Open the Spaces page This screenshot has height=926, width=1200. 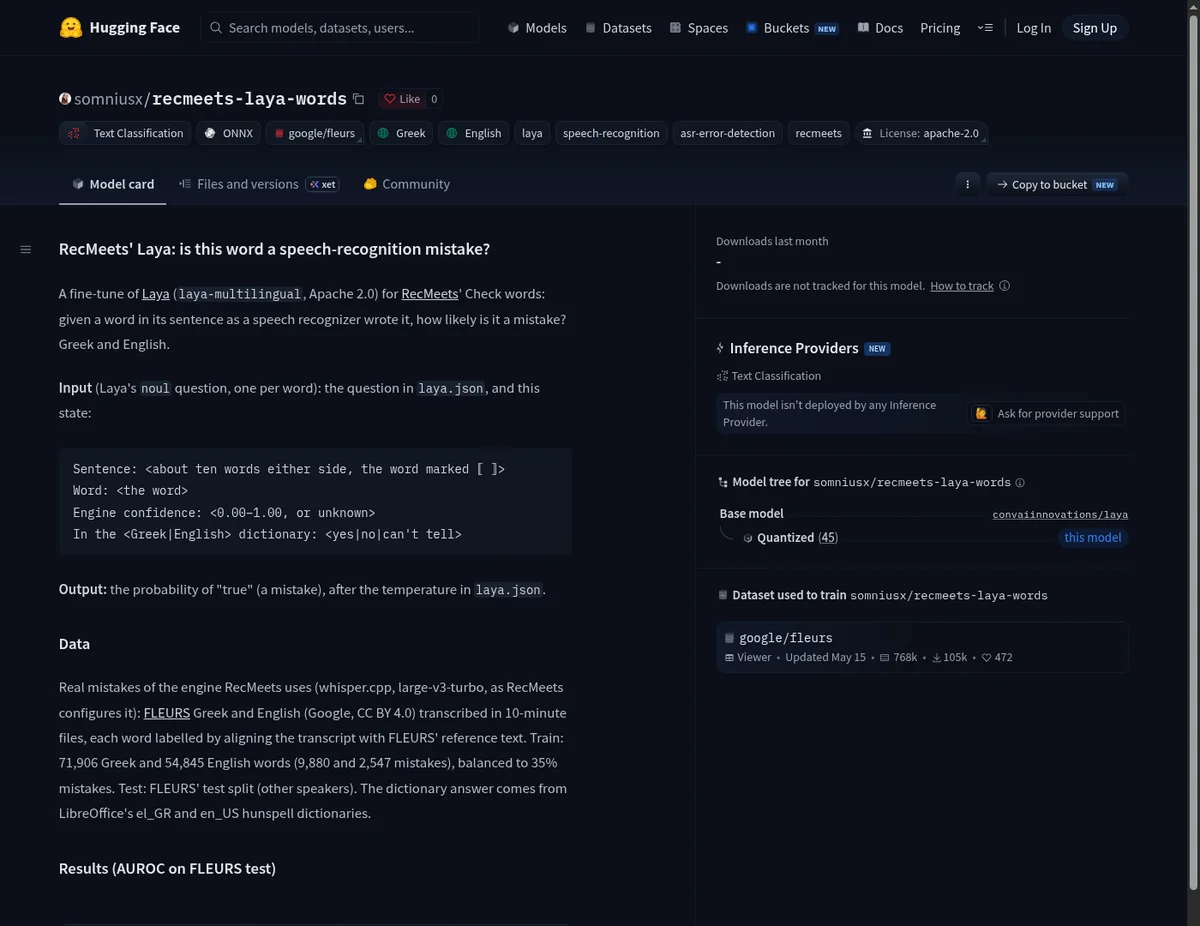click(698, 28)
